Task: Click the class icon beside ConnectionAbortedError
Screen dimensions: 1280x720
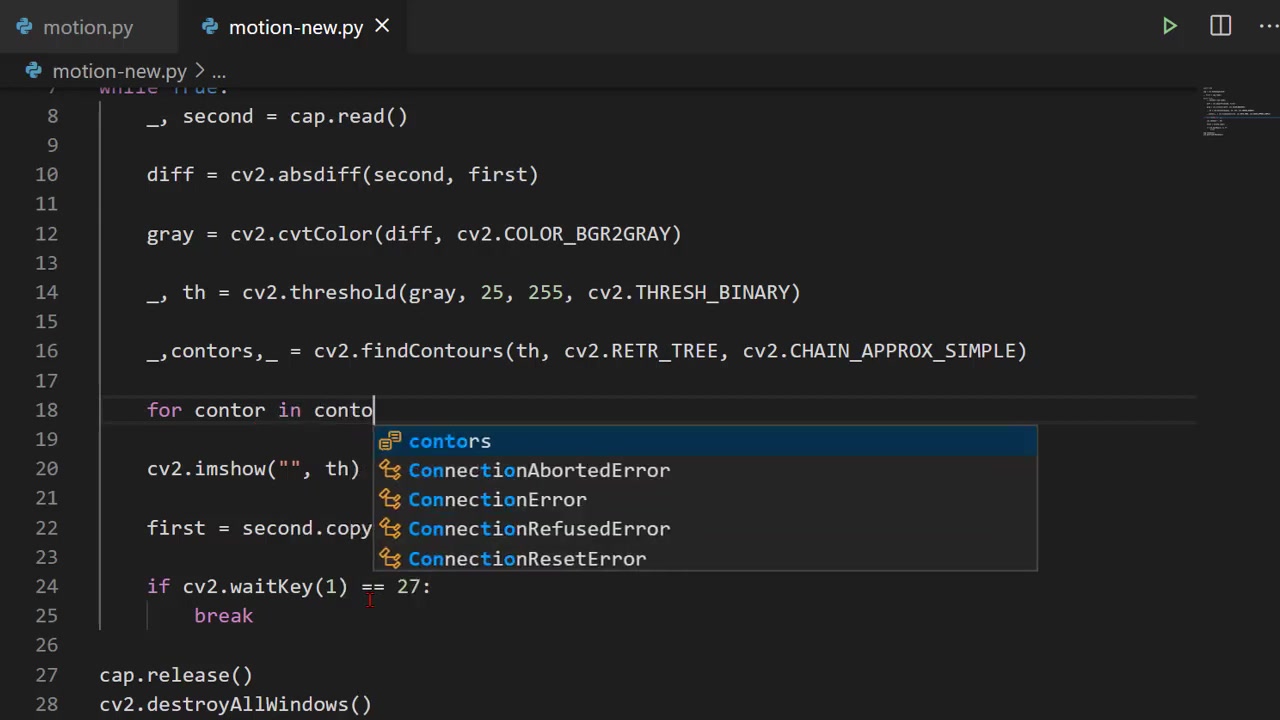Action: pyautogui.click(x=390, y=470)
